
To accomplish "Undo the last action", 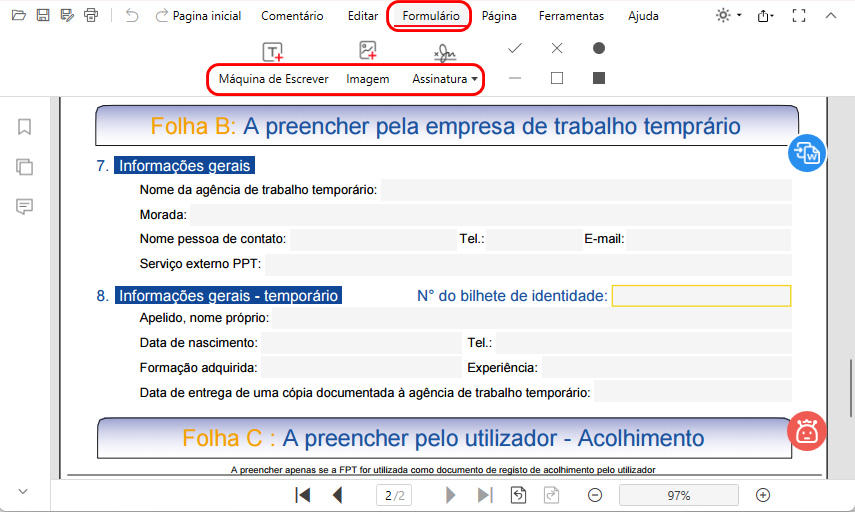I will (x=131, y=15).
